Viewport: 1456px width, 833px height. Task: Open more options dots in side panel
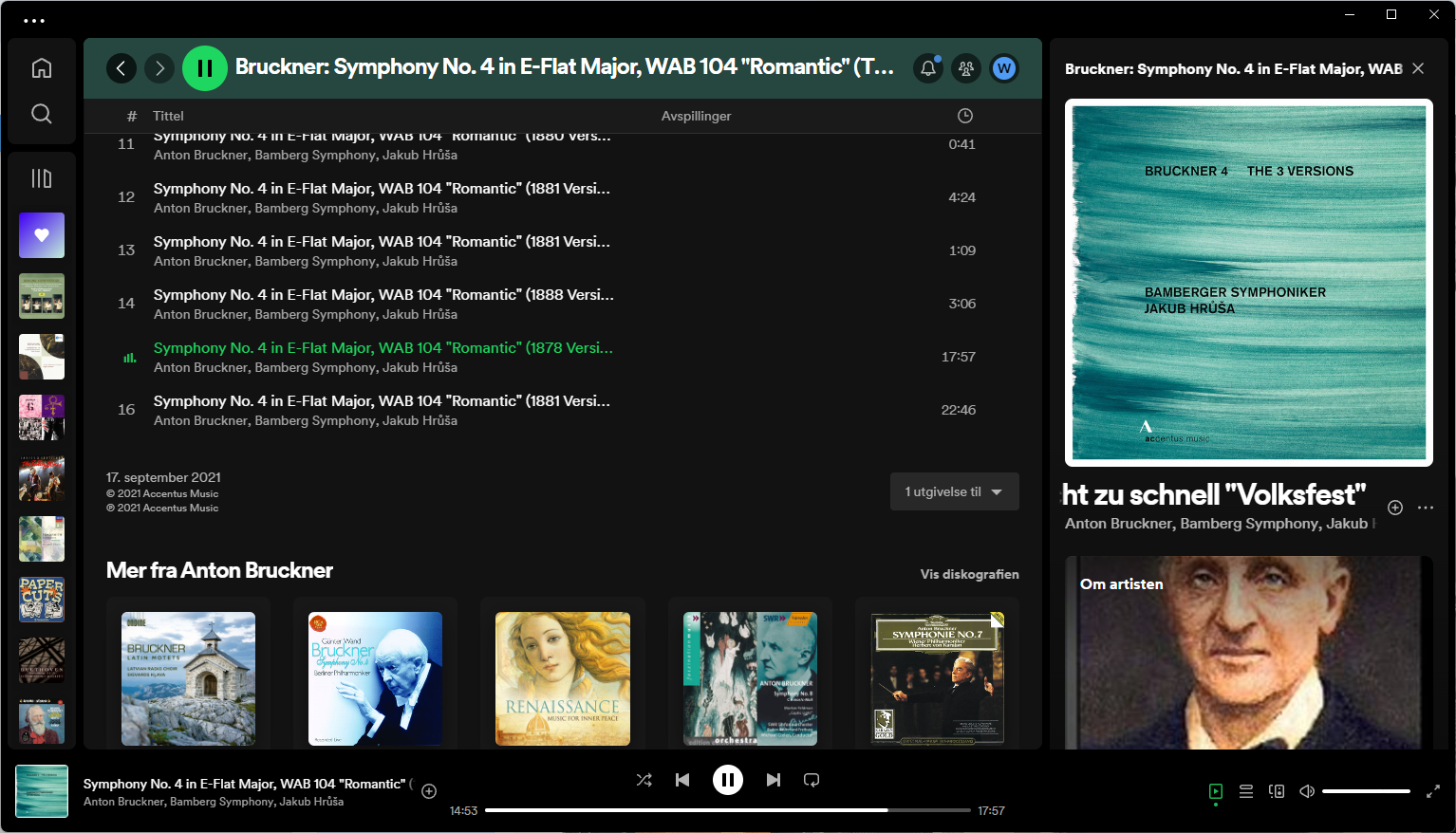[x=1426, y=508]
